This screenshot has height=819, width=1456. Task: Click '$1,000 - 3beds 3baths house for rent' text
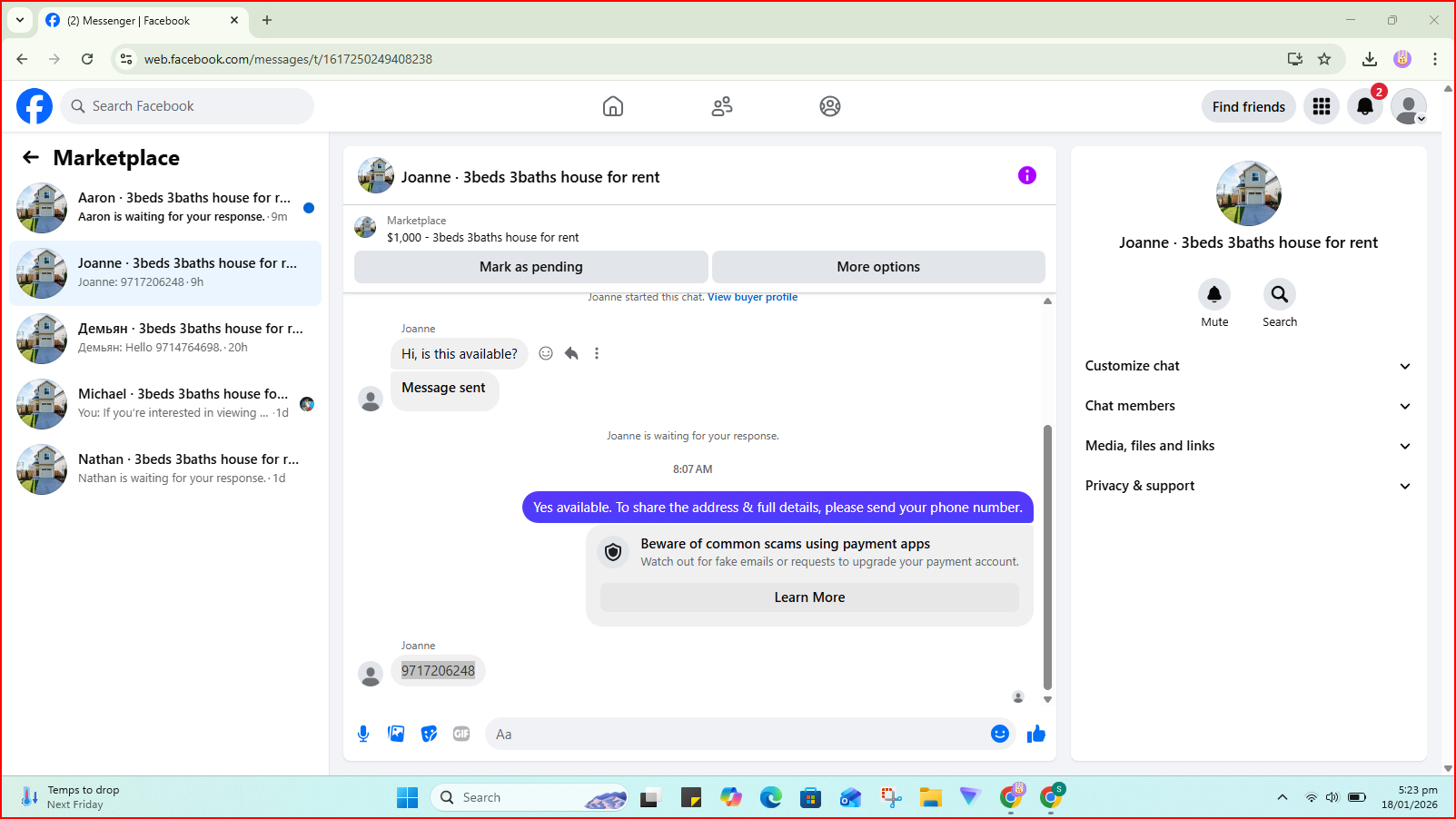coord(483,237)
